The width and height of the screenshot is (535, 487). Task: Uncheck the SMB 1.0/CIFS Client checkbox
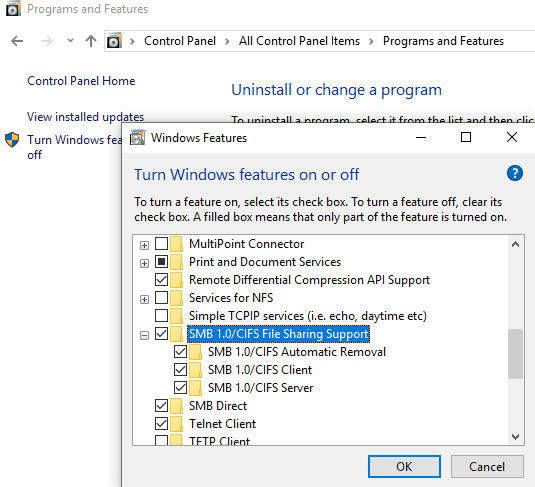180,370
